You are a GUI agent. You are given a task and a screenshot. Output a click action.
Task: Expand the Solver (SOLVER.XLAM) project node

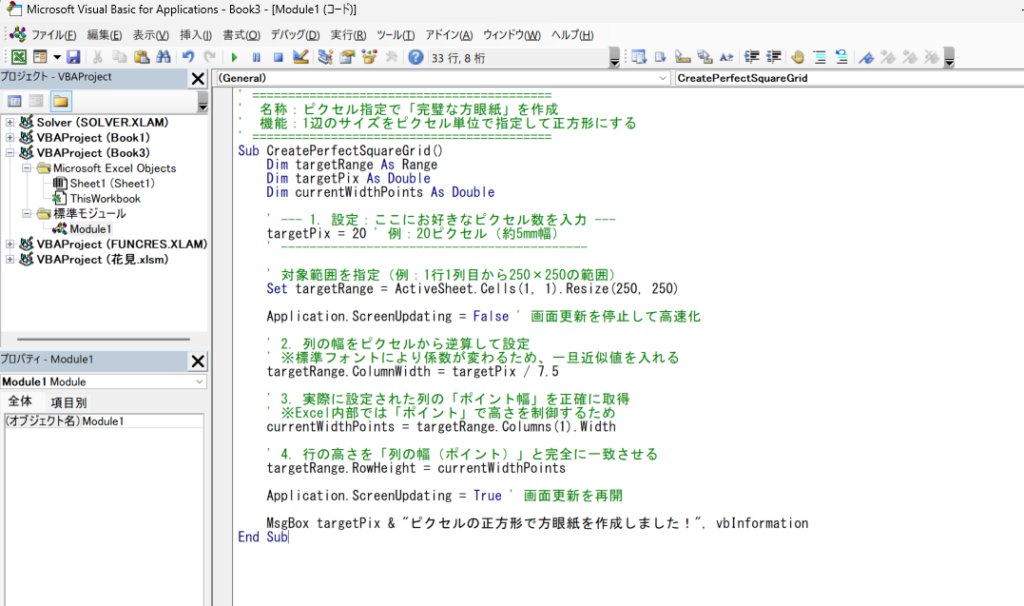pos(10,122)
